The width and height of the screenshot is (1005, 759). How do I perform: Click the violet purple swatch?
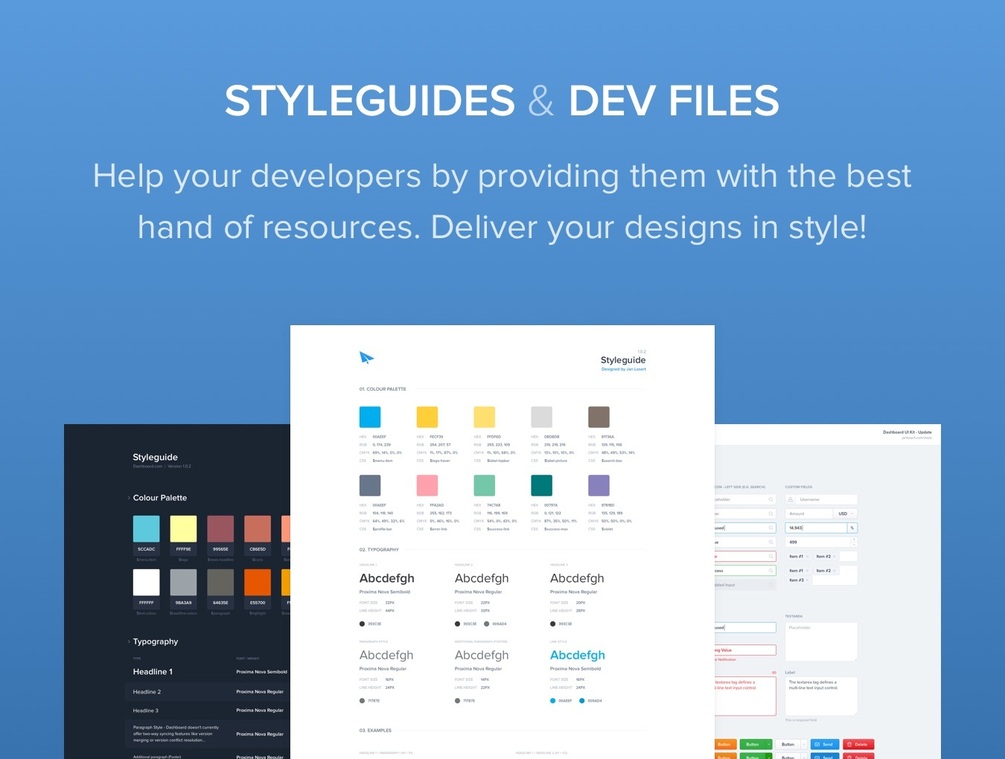click(x=599, y=485)
